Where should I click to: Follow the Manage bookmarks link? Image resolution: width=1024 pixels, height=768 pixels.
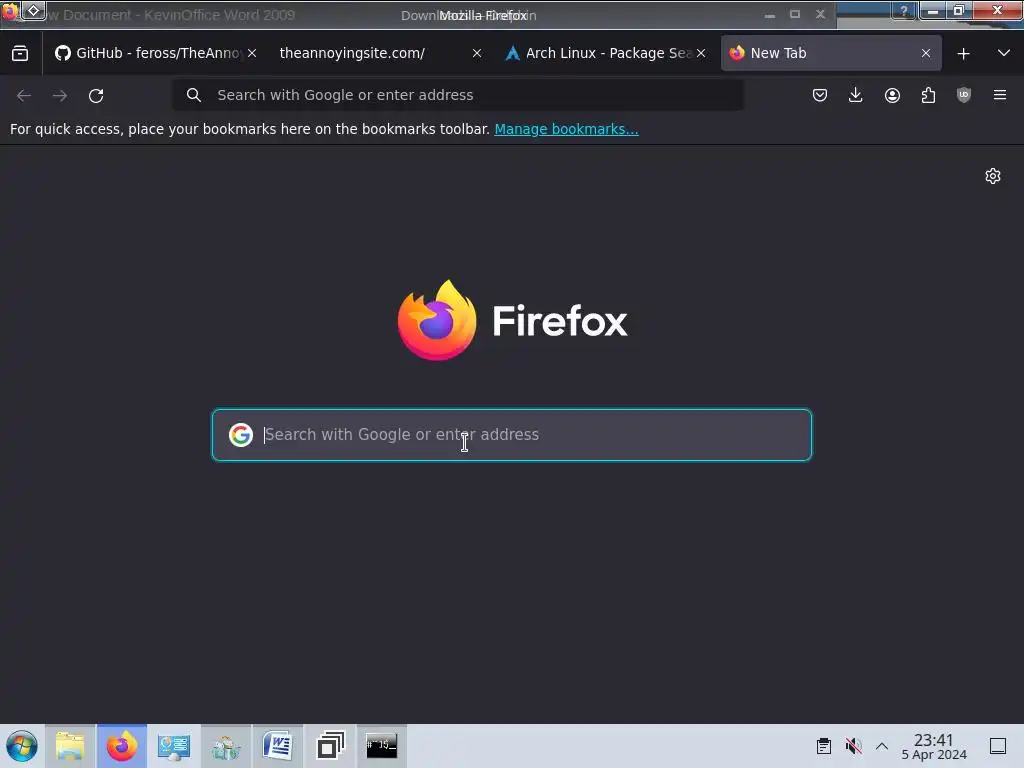pos(566,129)
